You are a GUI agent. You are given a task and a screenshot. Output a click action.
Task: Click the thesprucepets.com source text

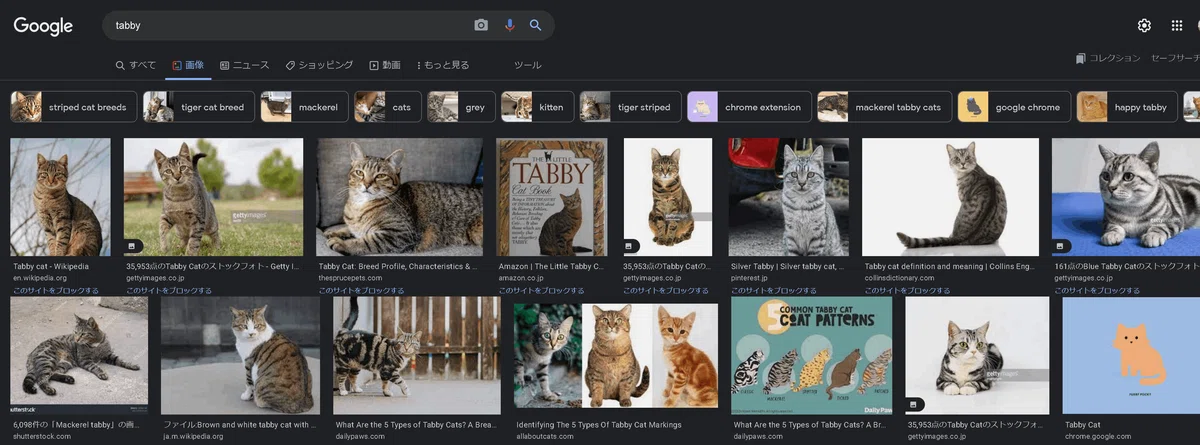[x=348, y=278]
